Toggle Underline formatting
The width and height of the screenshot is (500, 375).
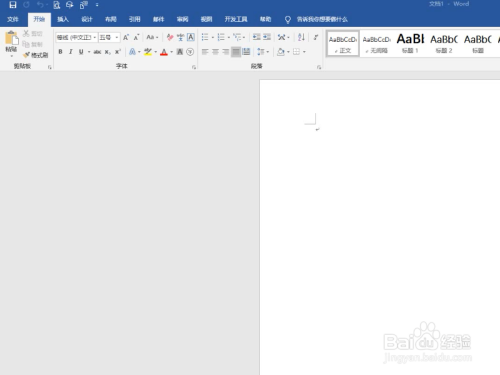[x=81, y=52]
